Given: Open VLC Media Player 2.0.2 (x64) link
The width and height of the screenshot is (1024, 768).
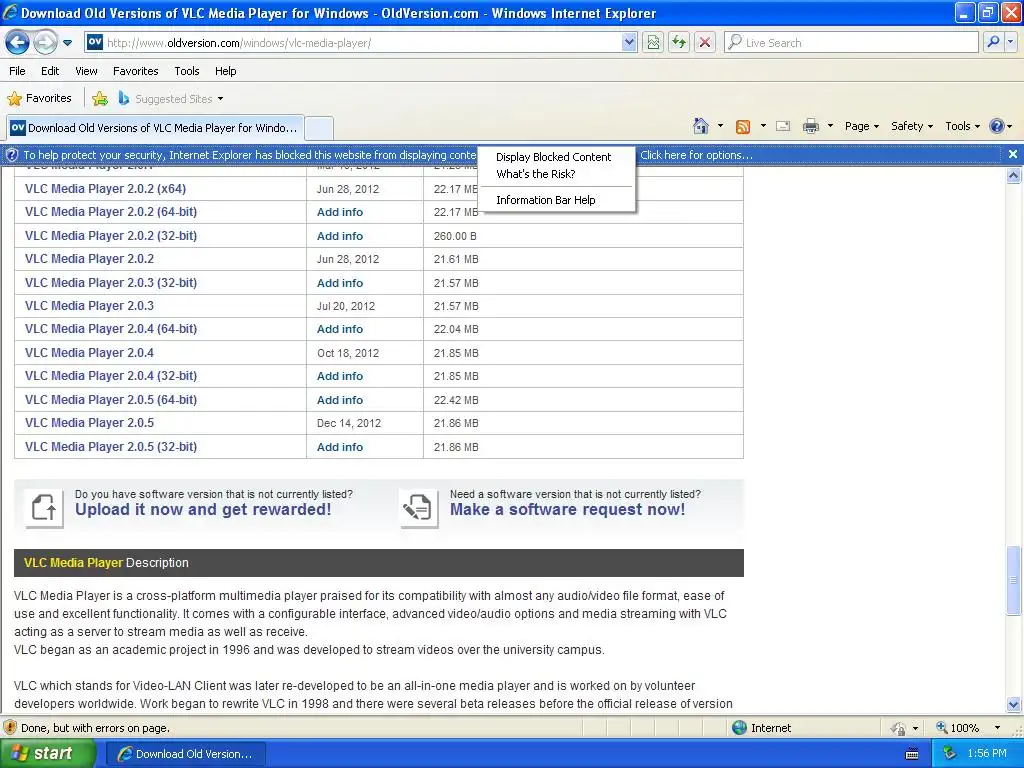Looking at the screenshot, I should (105, 189).
